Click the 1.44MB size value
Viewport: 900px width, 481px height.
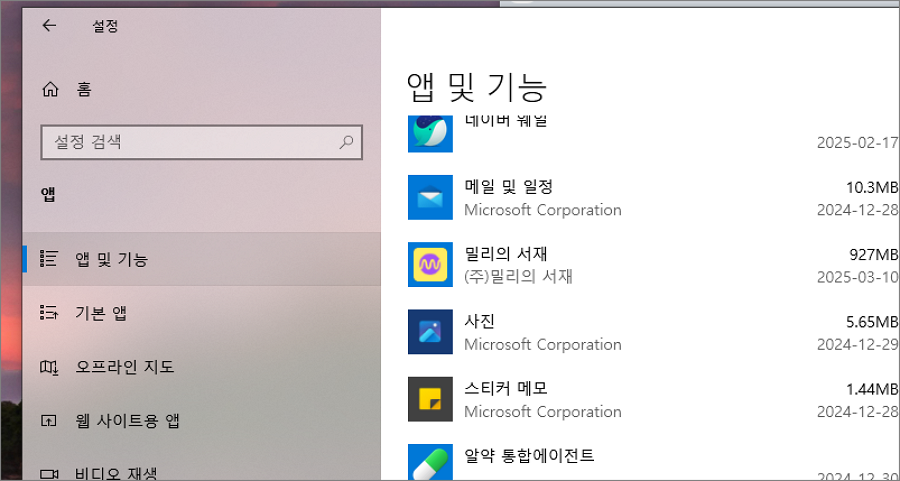click(x=871, y=389)
